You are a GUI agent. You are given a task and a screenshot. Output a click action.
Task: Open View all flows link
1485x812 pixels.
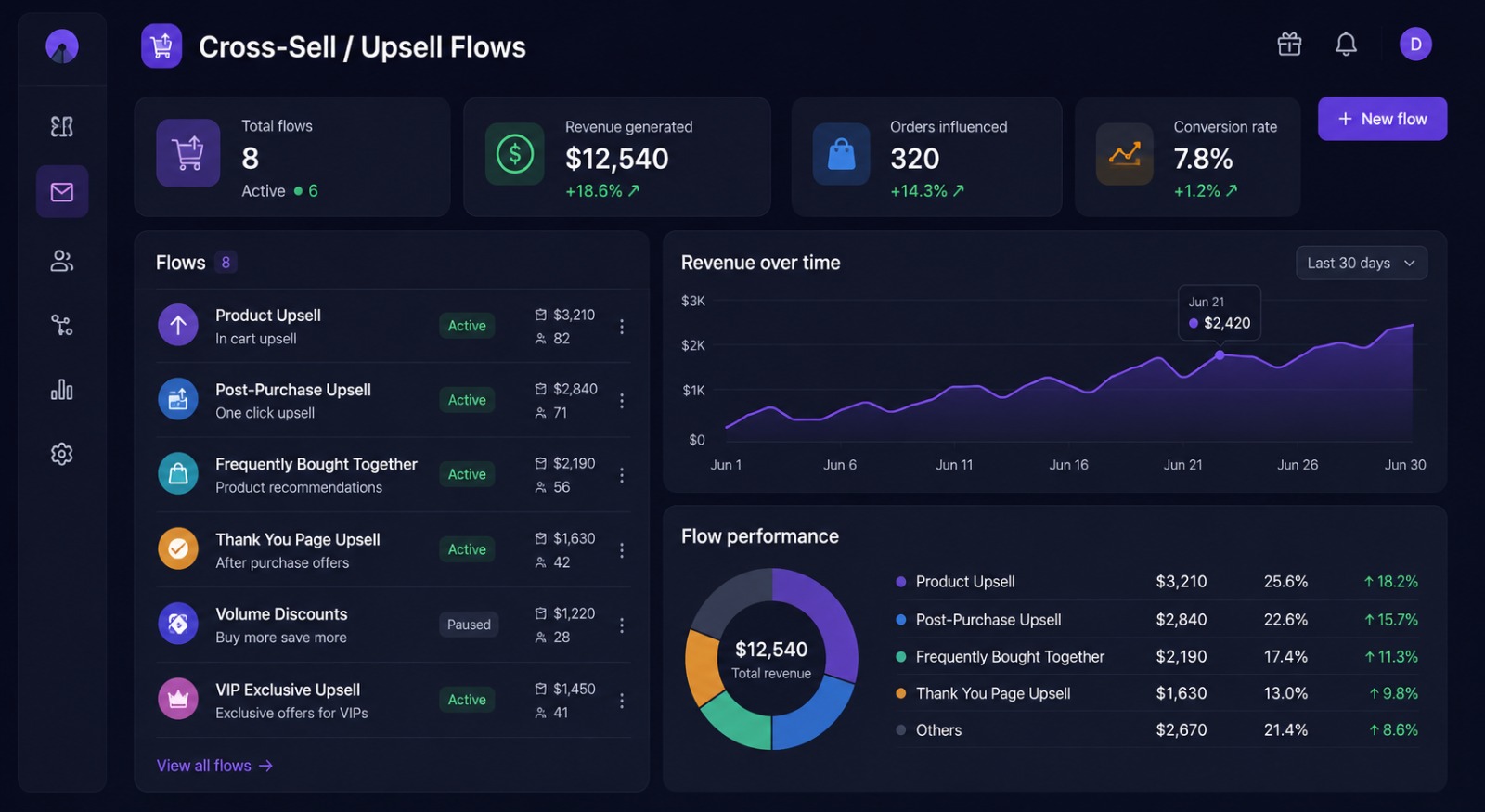point(214,766)
